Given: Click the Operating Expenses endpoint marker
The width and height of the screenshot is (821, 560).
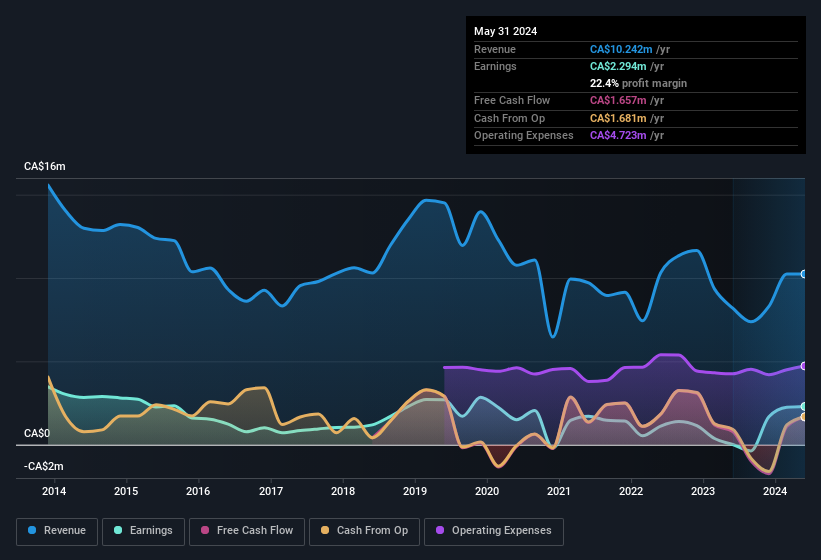Looking at the screenshot, I should point(803,366).
